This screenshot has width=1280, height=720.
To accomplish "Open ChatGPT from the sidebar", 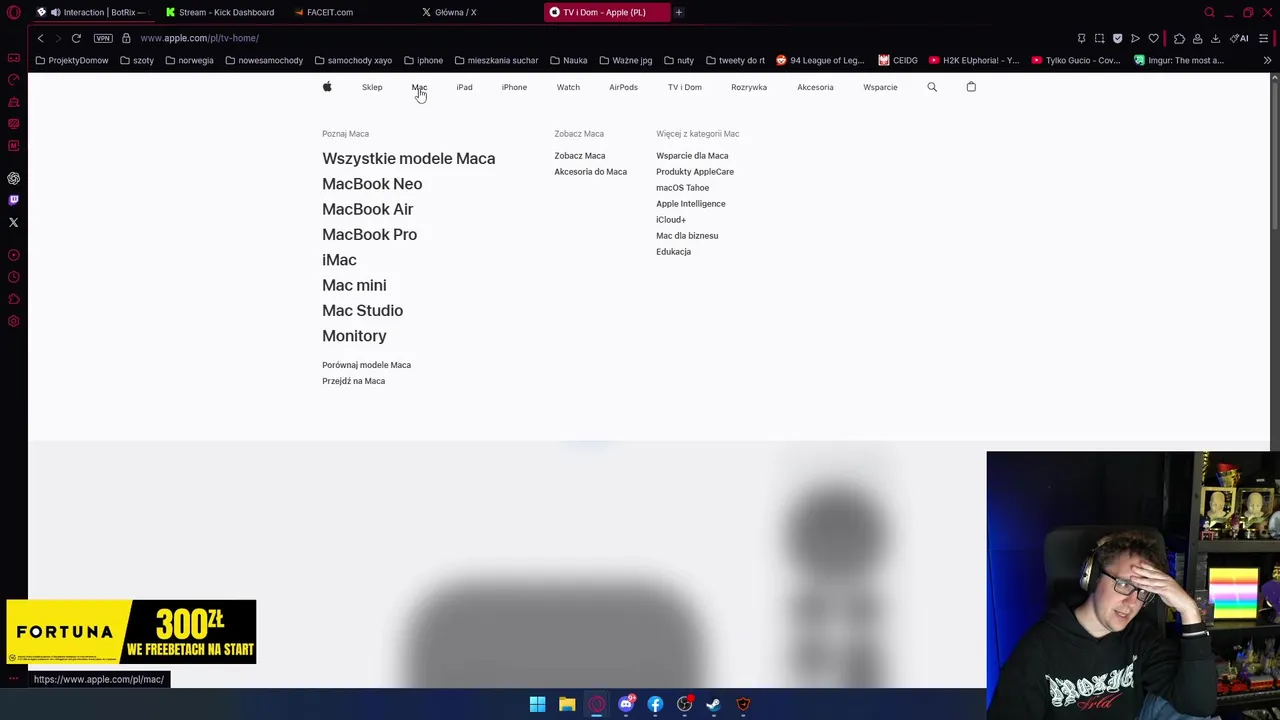I will coord(13,178).
